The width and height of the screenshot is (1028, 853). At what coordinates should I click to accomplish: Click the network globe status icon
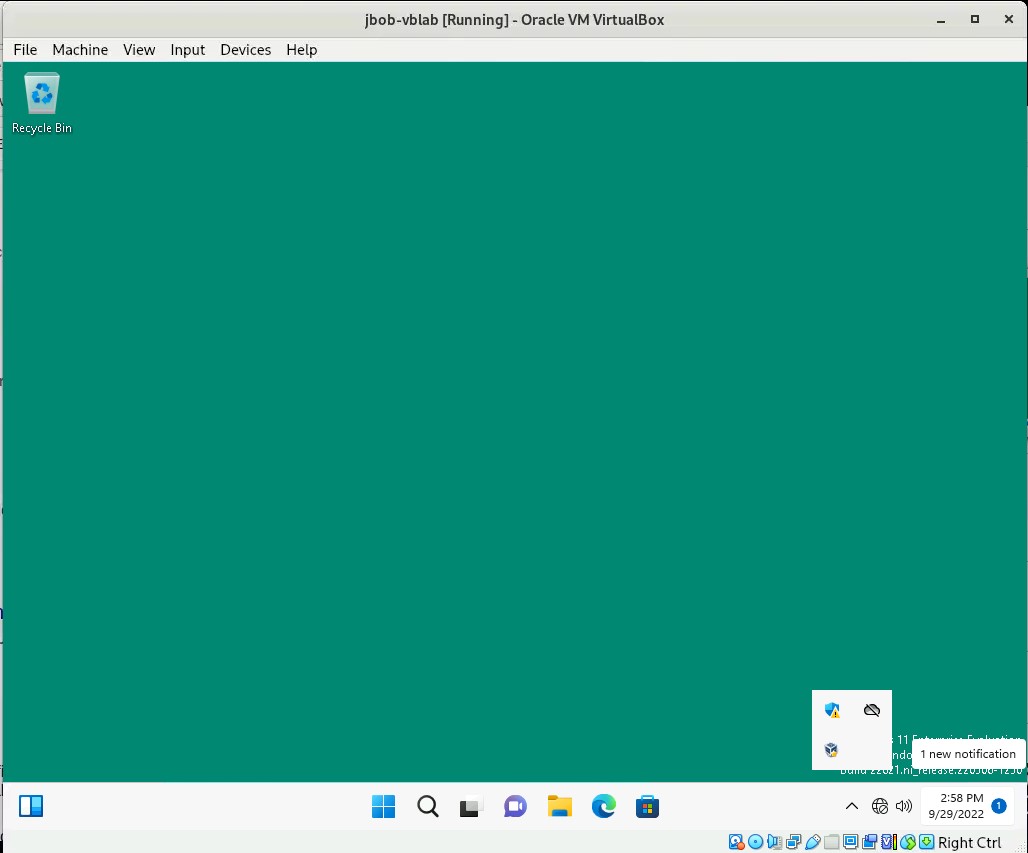click(880, 806)
